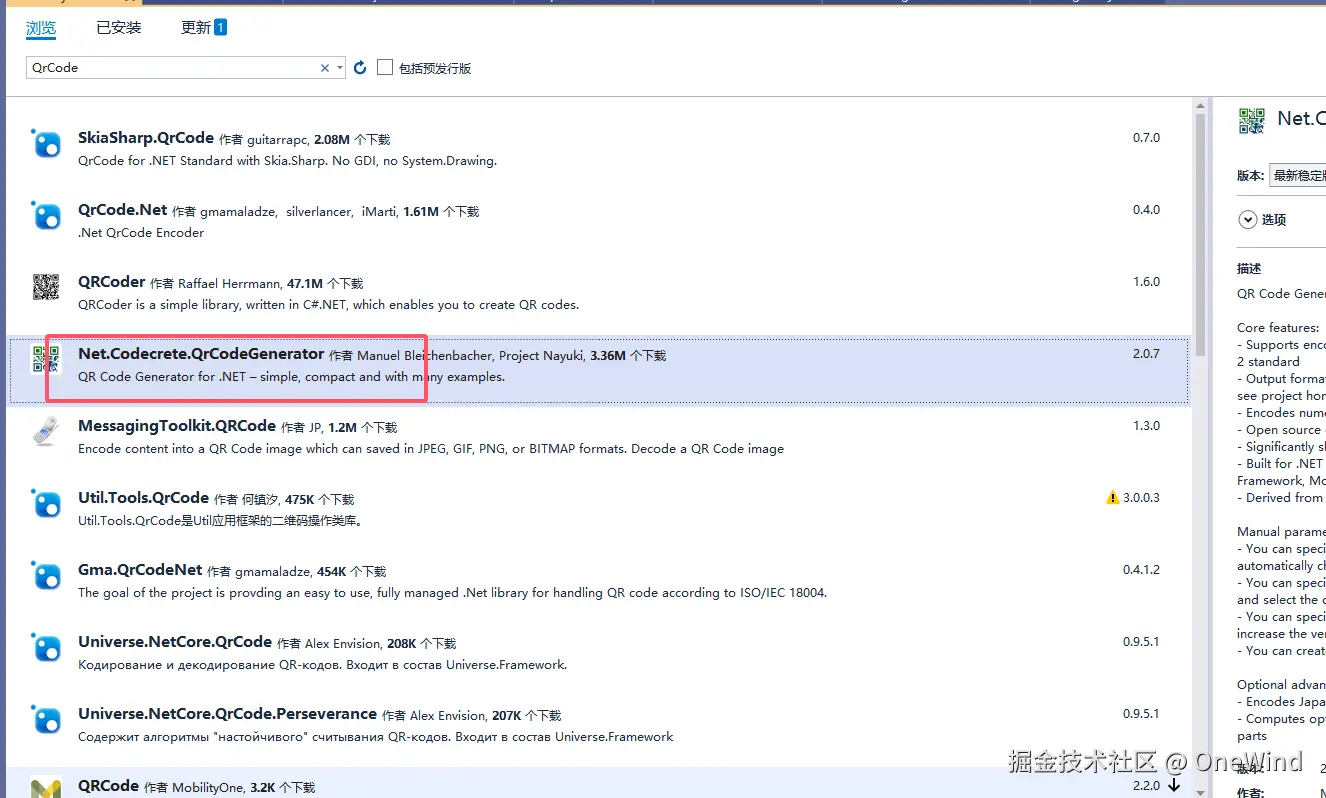Click version 1.3.0 of MessagingToolkit.QRCode

pos(1146,426)
